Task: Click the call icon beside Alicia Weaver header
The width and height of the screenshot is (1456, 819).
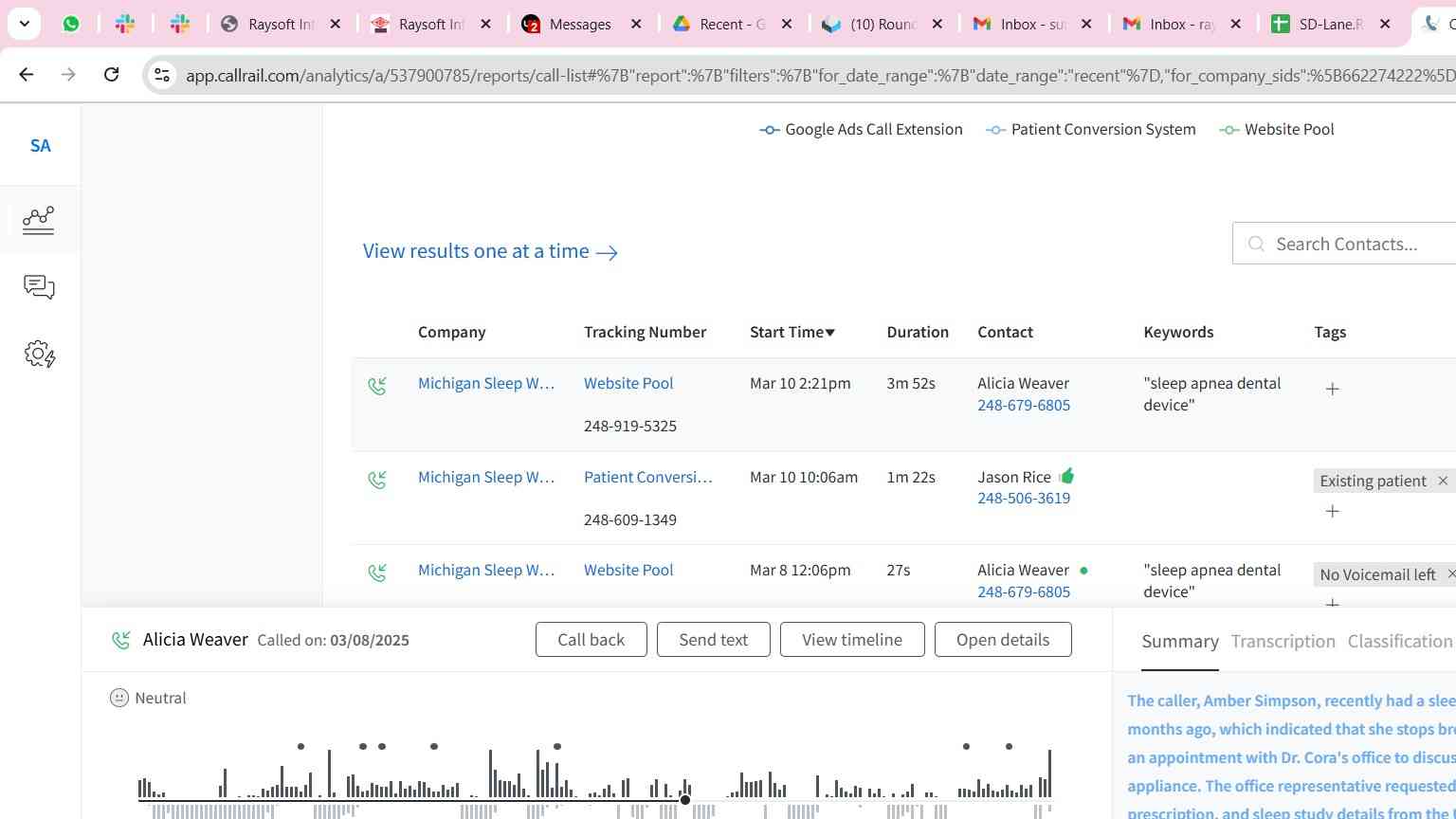Action: coord(120,641)
